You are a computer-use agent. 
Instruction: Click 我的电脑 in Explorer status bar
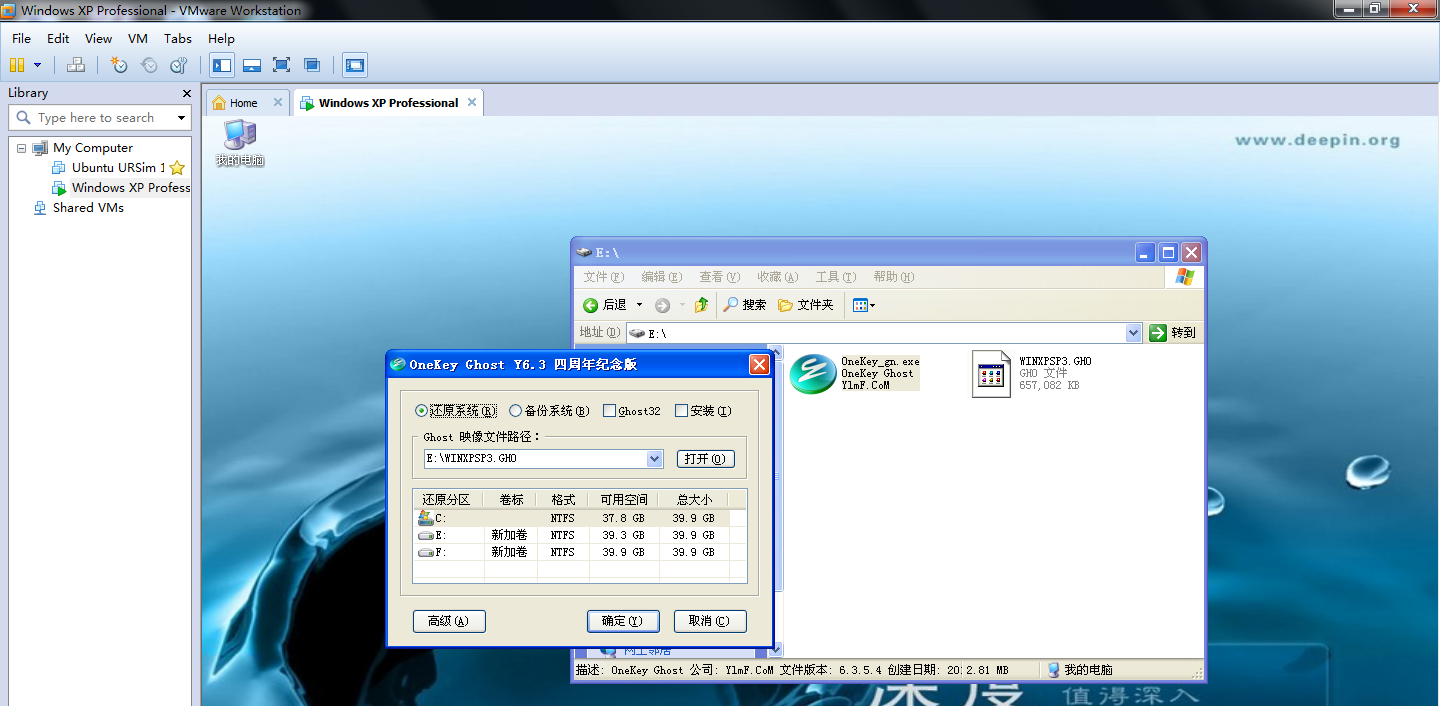click(x=1080, y=670)
